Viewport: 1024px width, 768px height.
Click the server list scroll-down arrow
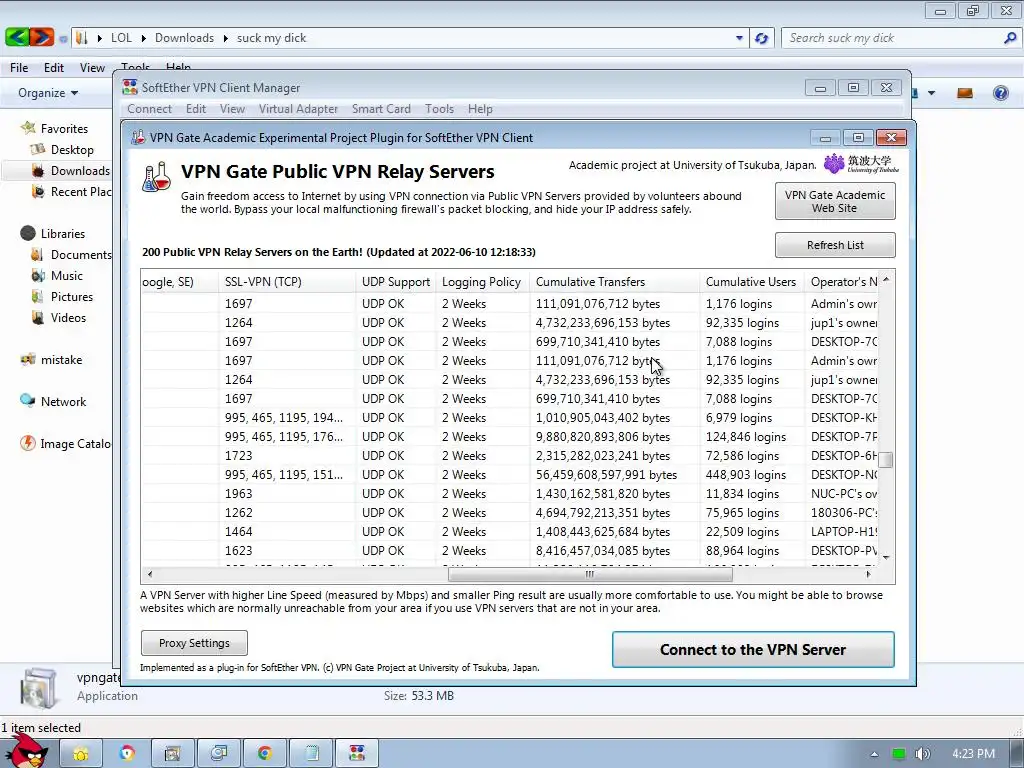(886, 557)
